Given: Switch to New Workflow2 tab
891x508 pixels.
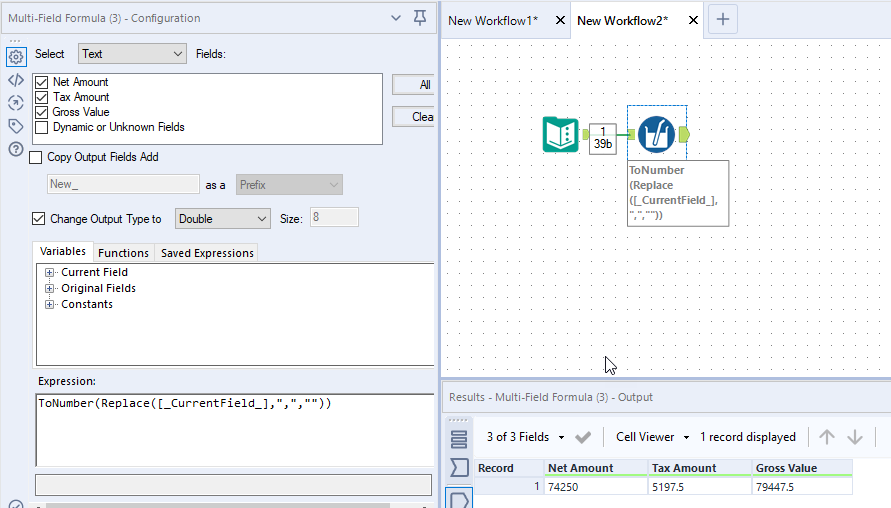Looking at the screenshot, I should [x=622, y=21].
